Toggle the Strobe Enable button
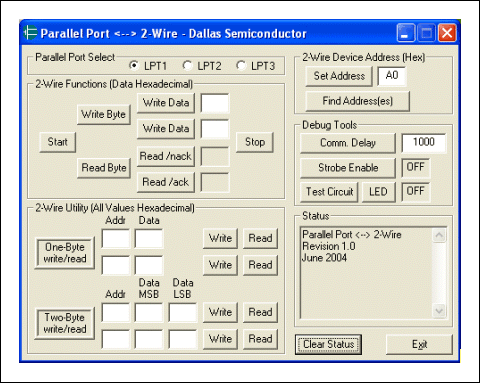 click(x=348, y=168)
